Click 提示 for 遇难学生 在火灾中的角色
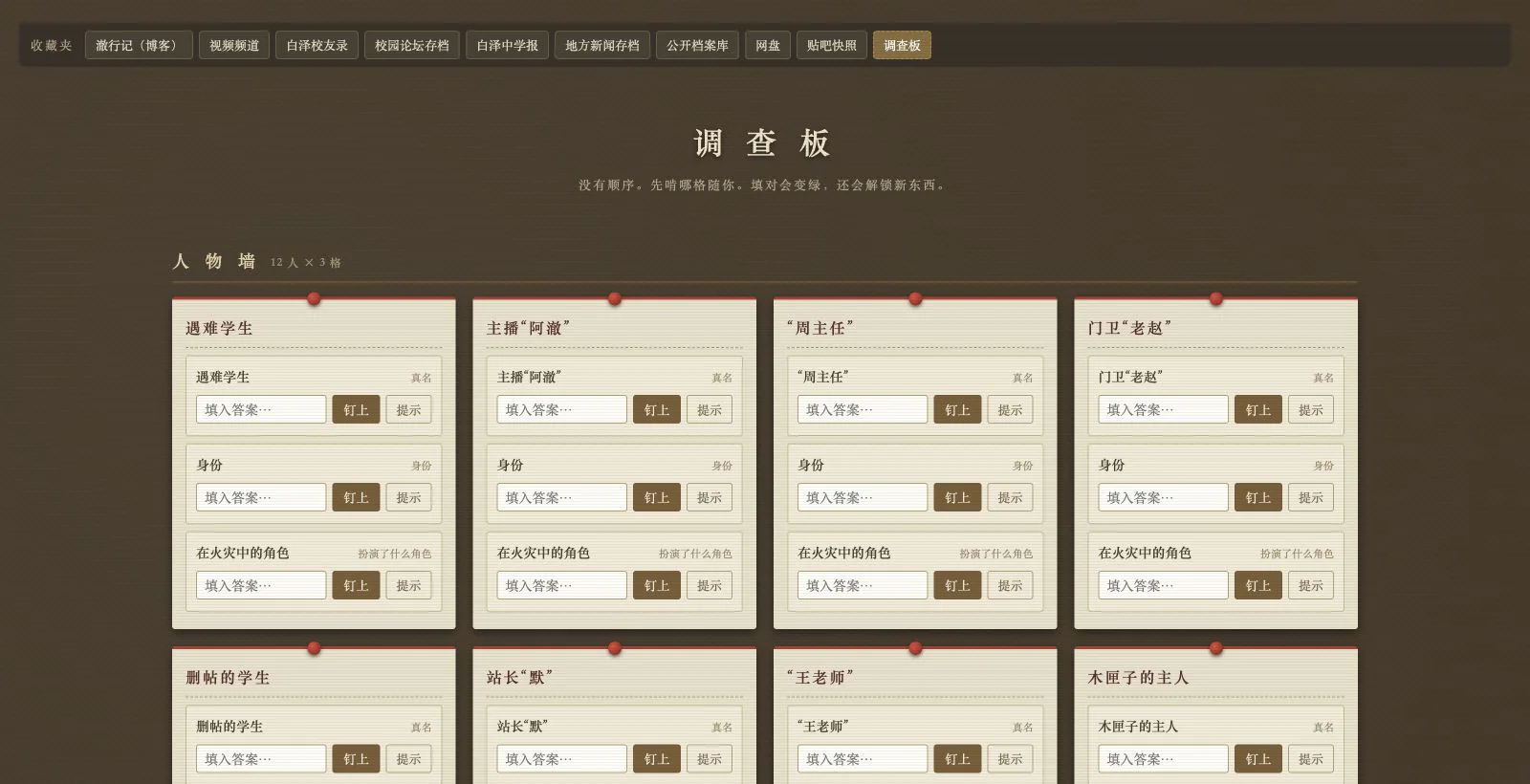 click(408, 585)
